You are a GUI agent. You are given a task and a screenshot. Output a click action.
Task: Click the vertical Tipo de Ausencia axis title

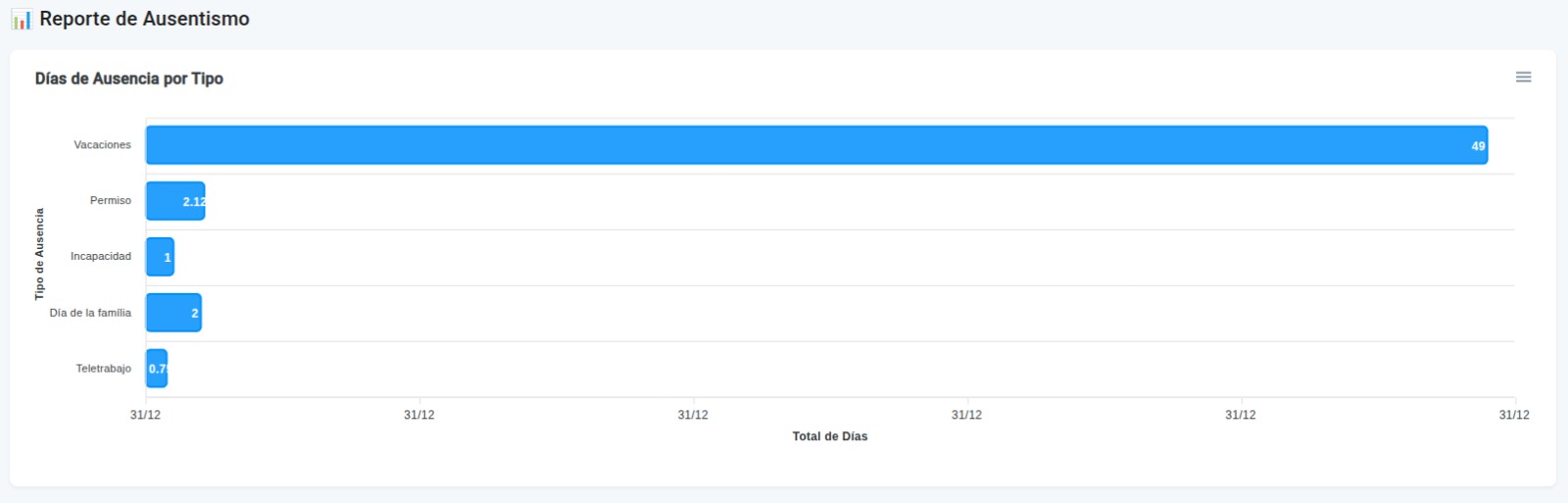point(39,254)
